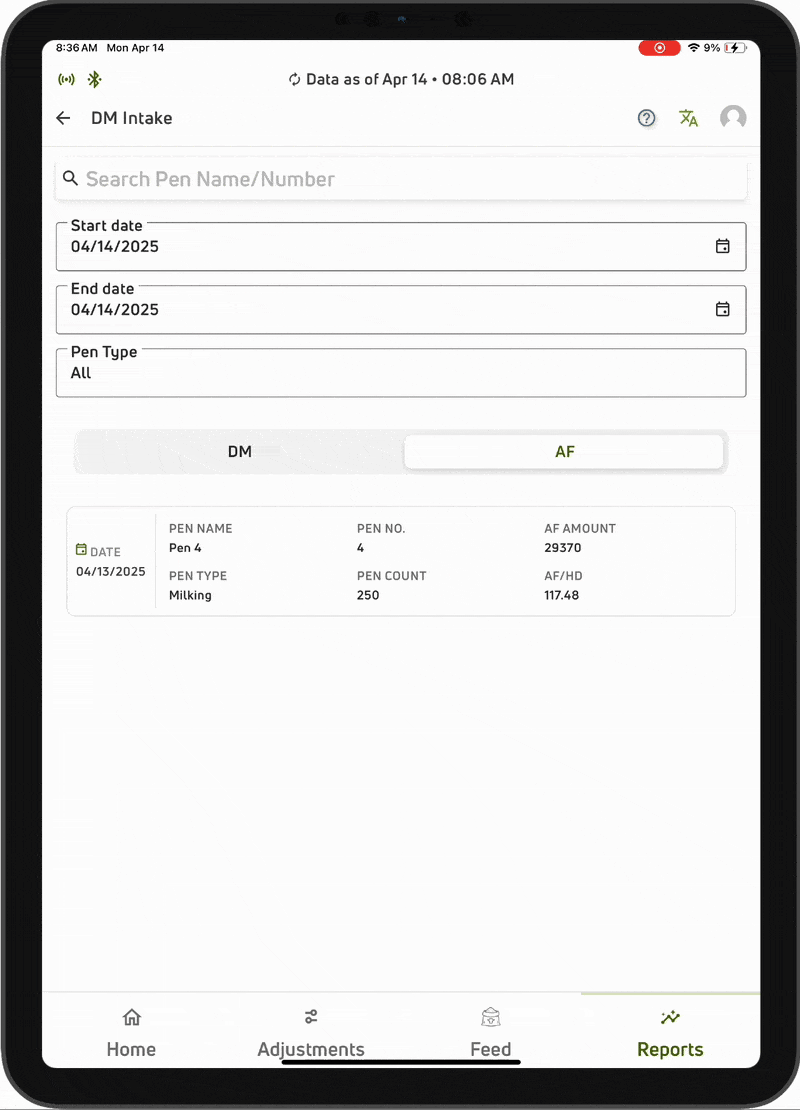Click the End date calendar icon
800x1110 pixels.
coord(722,309)
